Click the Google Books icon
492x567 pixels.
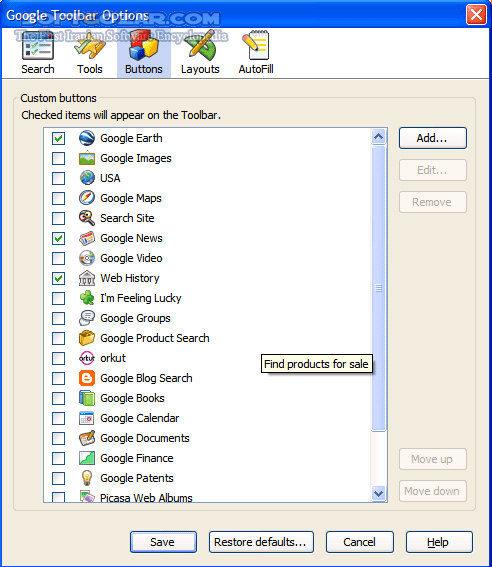tap(87, 398)
